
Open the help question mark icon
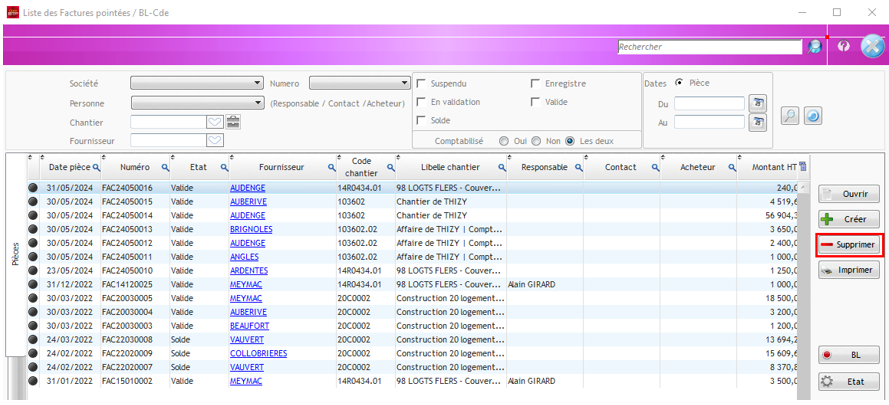tap(843, 47)
